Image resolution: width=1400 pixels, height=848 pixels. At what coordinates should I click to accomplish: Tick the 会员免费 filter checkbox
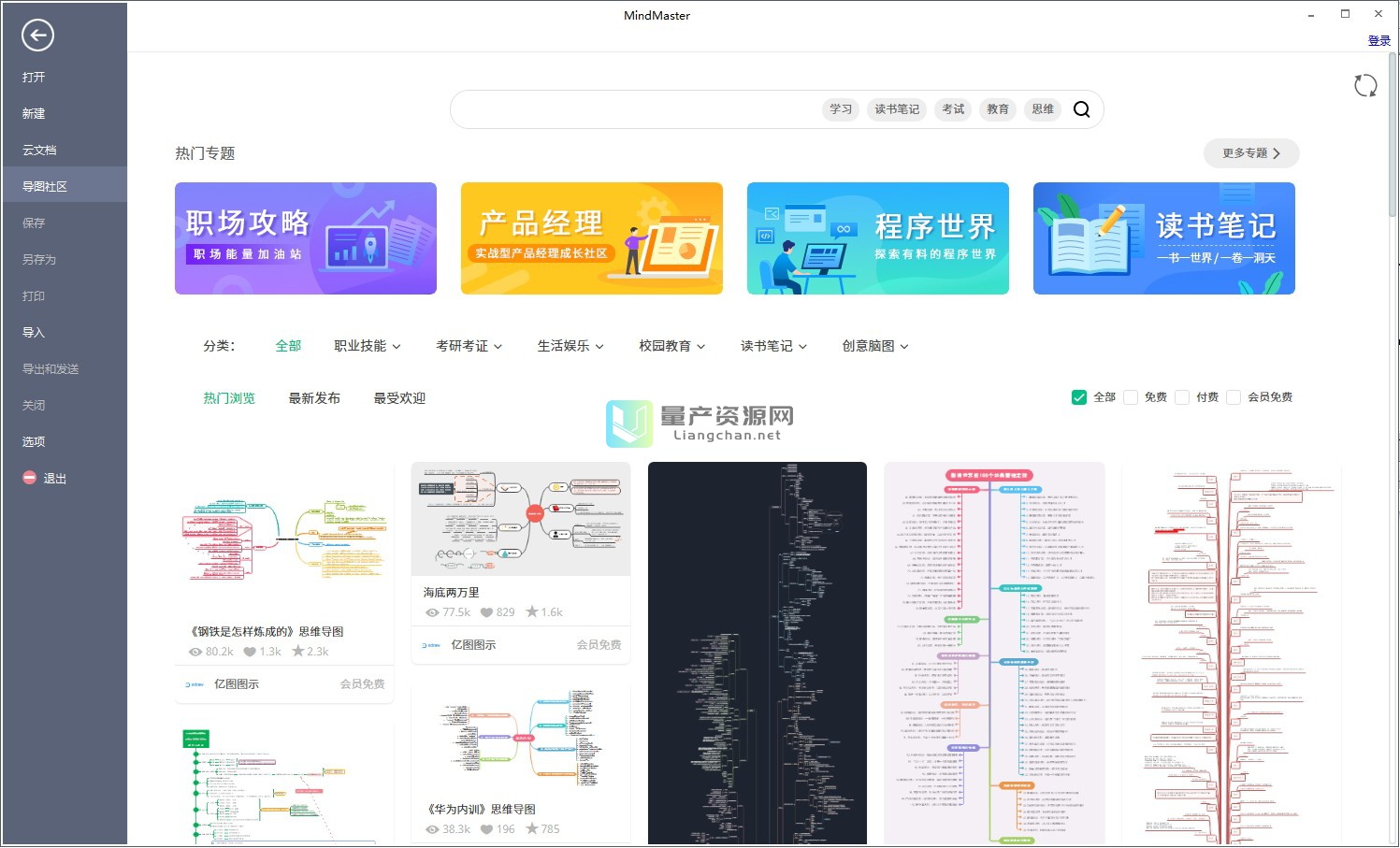click(x=1234, y=397)
